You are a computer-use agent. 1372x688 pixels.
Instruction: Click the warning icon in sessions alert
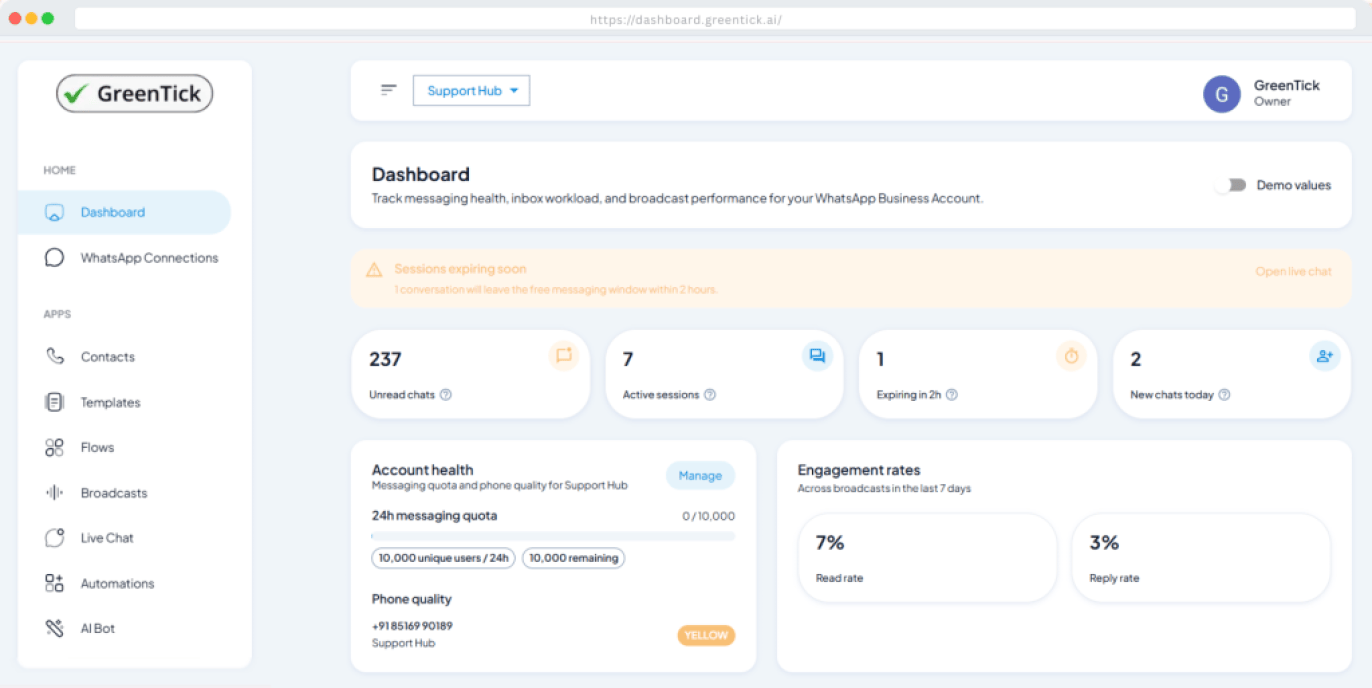(x=374, y=270)
